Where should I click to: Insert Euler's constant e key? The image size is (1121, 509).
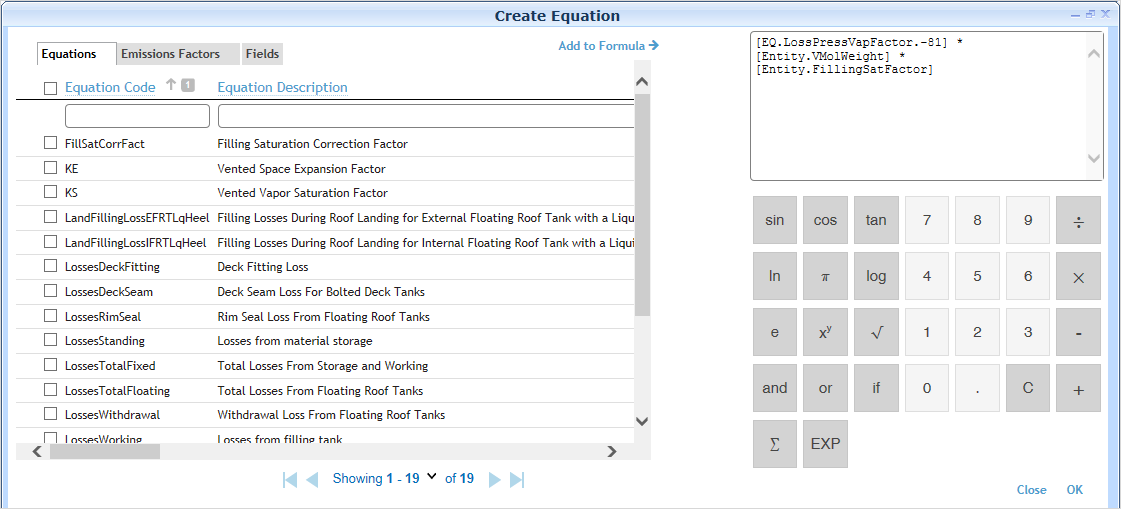(x=774, y=332)
